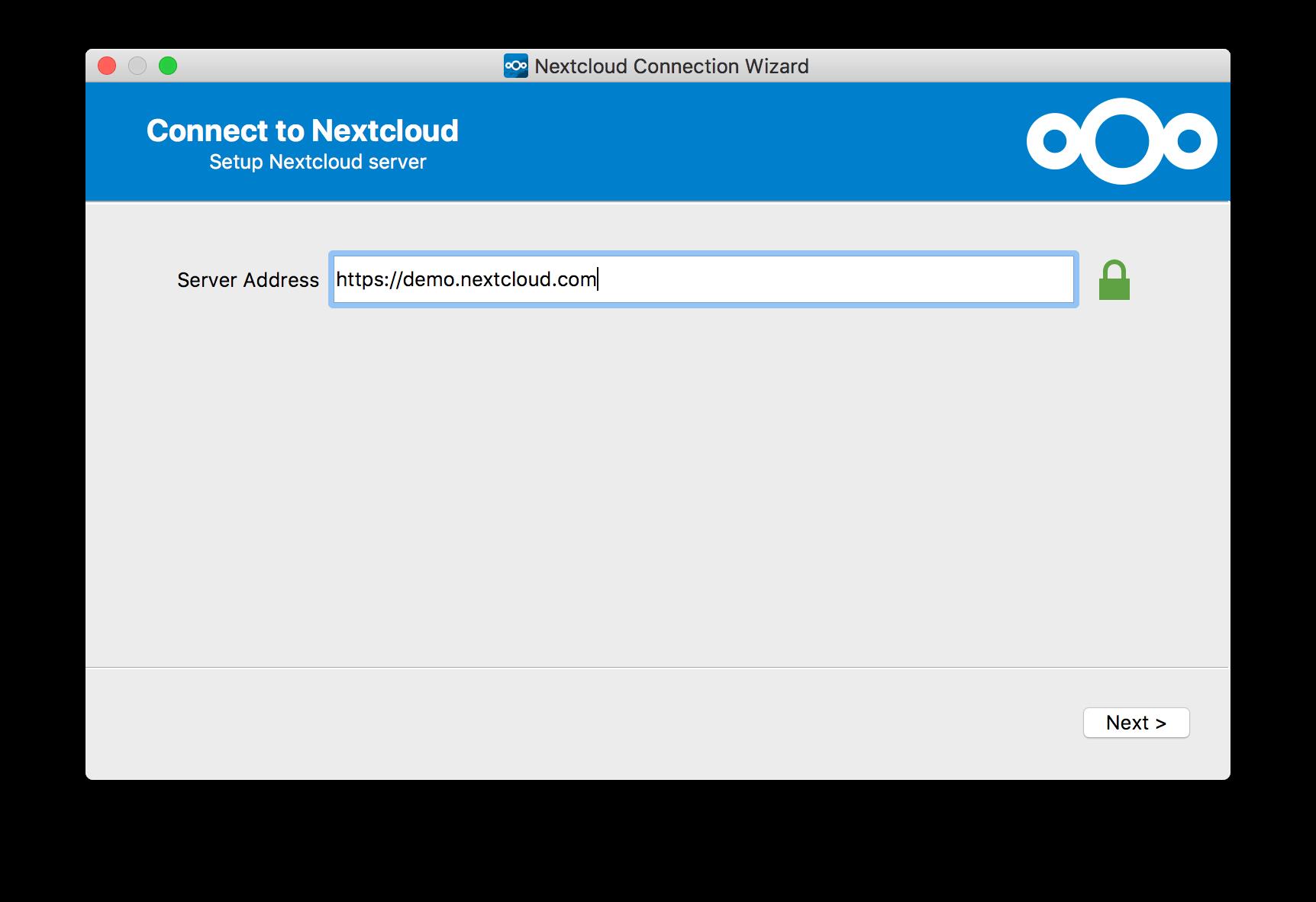Close the wizard with the red button
The height and width of the screenshot is (902, 1316).
pos(107,66)
